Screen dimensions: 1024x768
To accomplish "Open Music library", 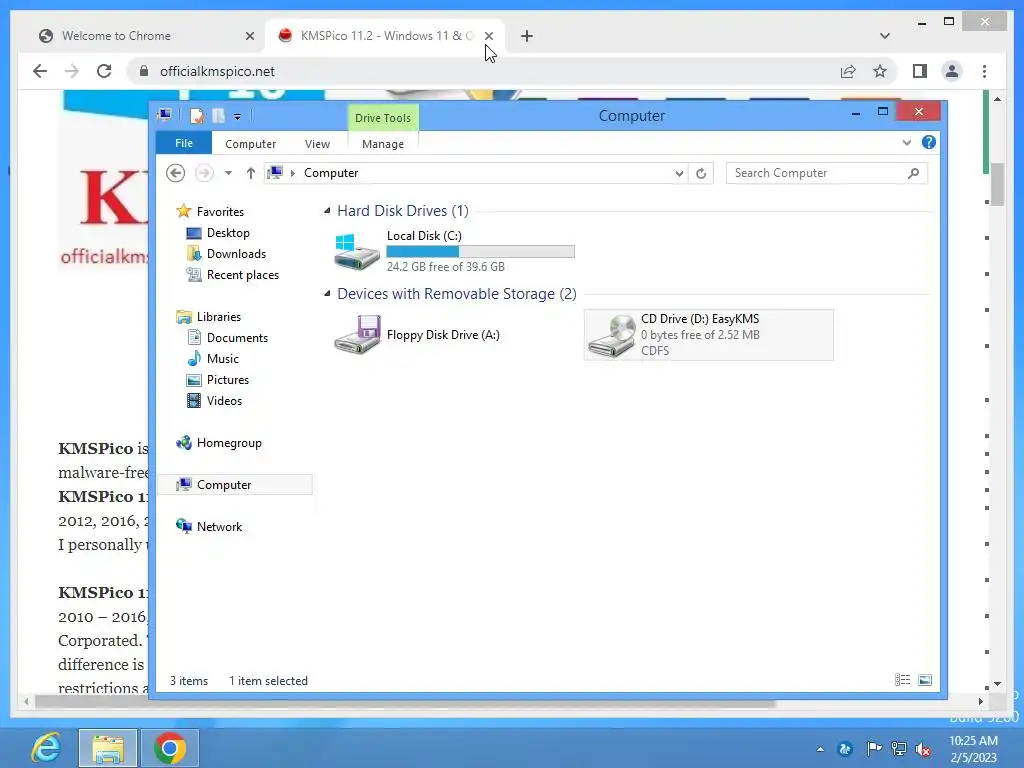I will 222,359.
